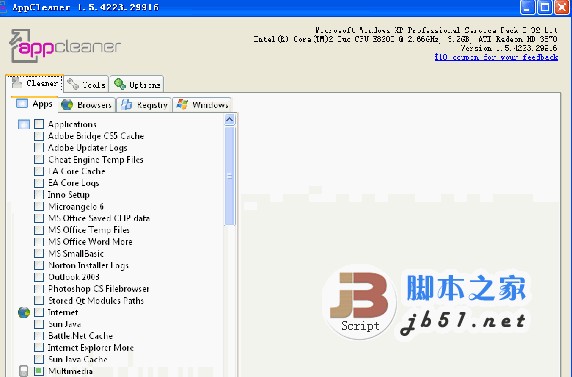Click the Registry tab's icon
Image resolution: width=572 pixels, height=377 pixels.
(126, 105)
